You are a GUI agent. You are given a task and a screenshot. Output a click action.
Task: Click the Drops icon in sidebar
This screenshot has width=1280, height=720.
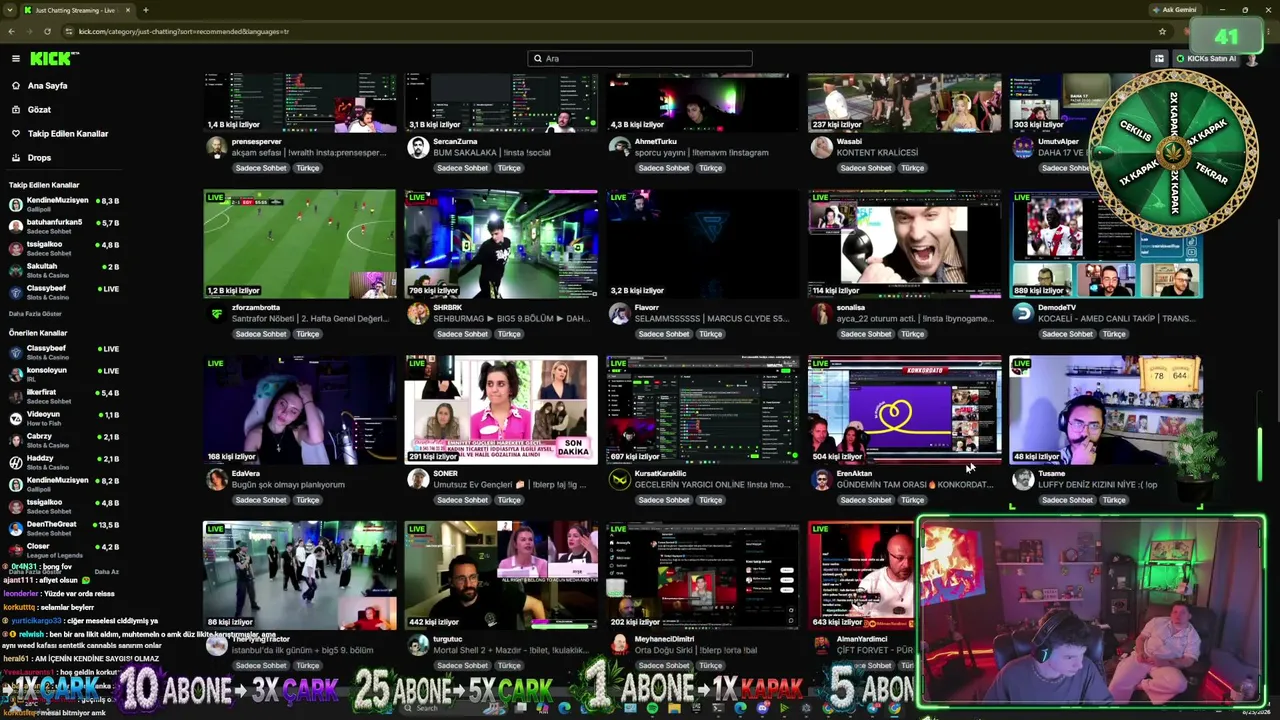(16, 158)
